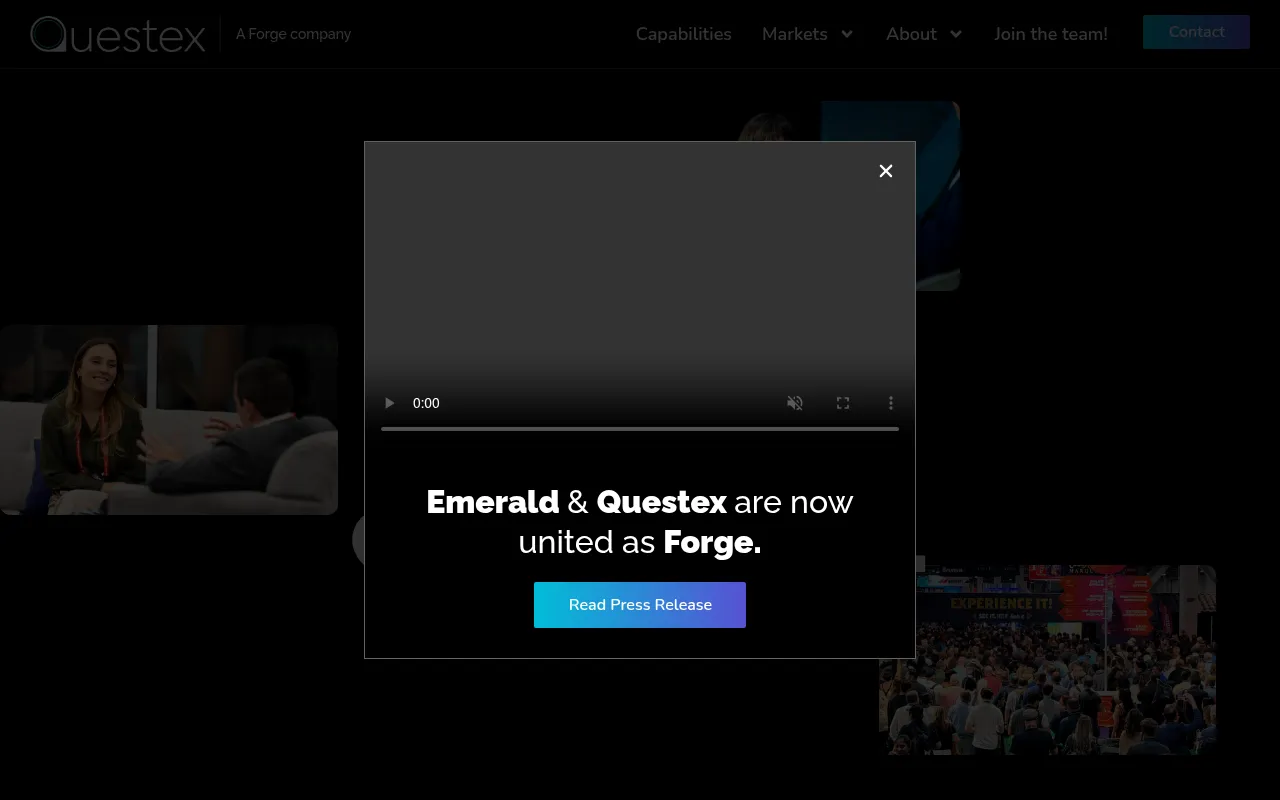1280x800 pixels.
Task: Enter fullscreen video mode
Action: pyautogui.click(x=843, y=403)
